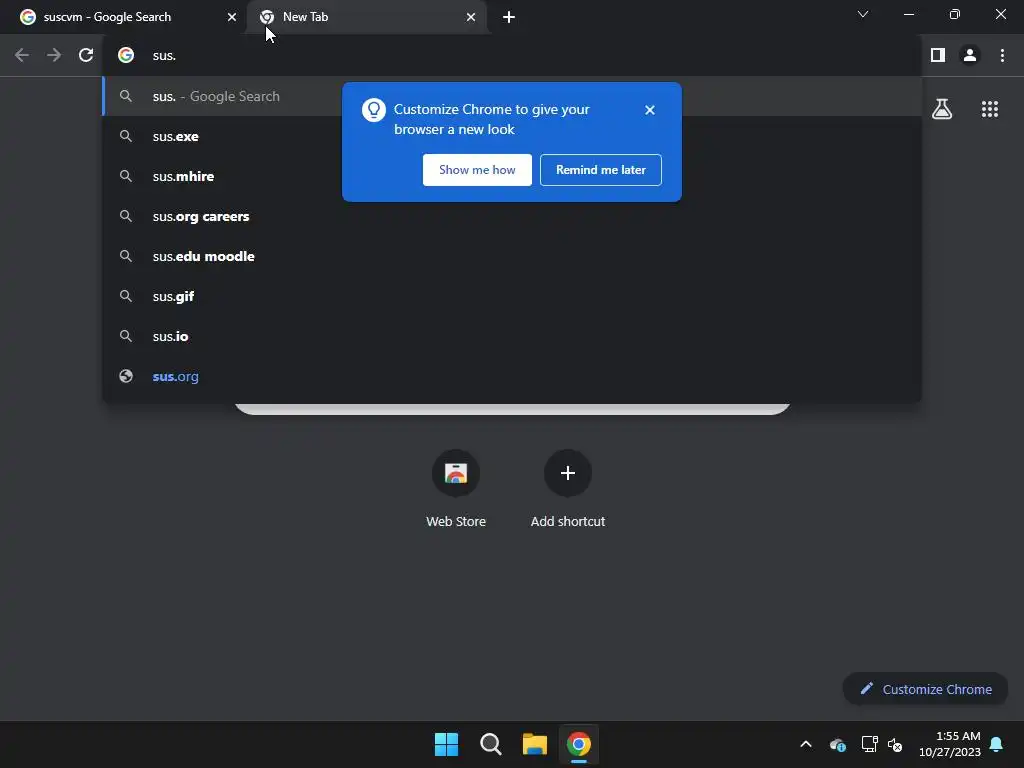
Task: Pick the sus.exe suggestion
Action: pyautogui.click(x=513, y=136)
